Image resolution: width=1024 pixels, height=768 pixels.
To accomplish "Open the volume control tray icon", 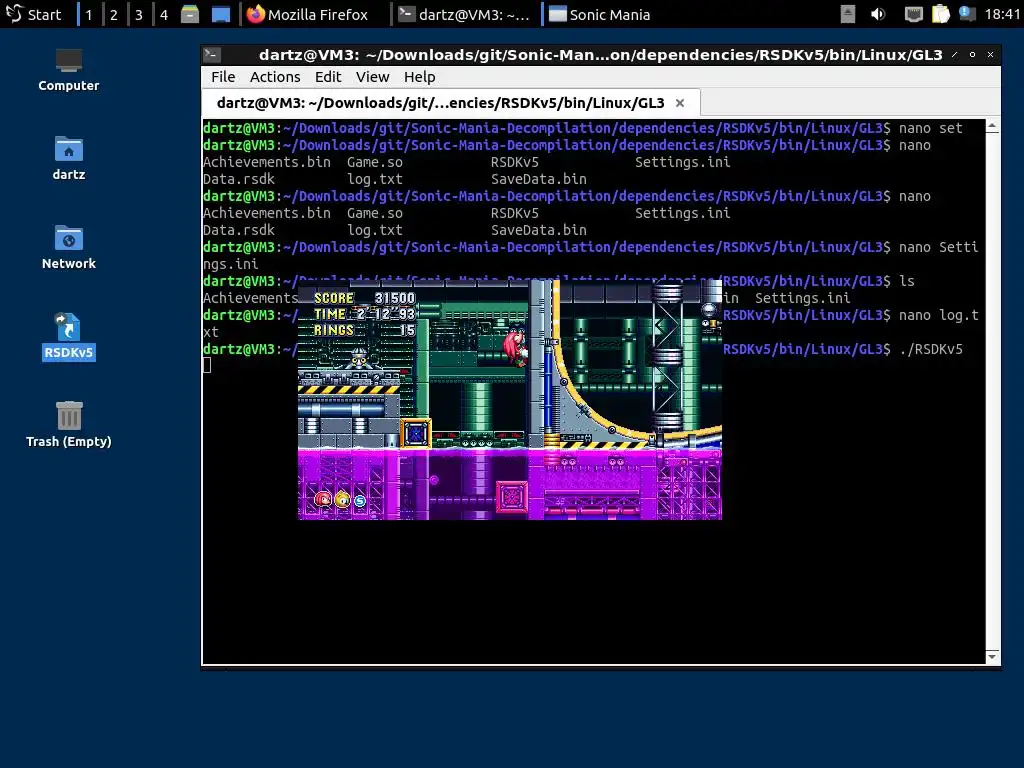I will pos(878,14).
